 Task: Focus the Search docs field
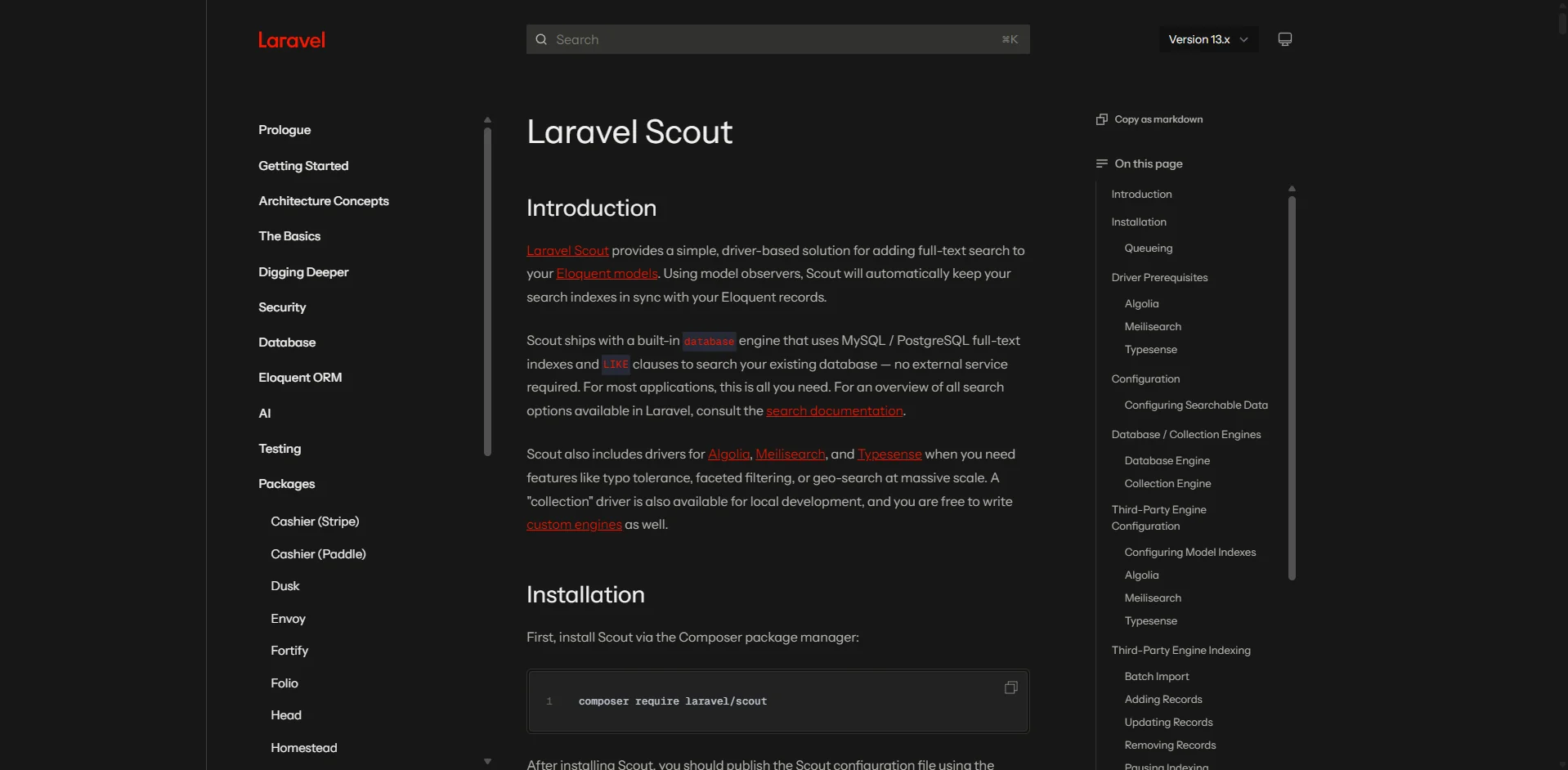pos(777,39)
